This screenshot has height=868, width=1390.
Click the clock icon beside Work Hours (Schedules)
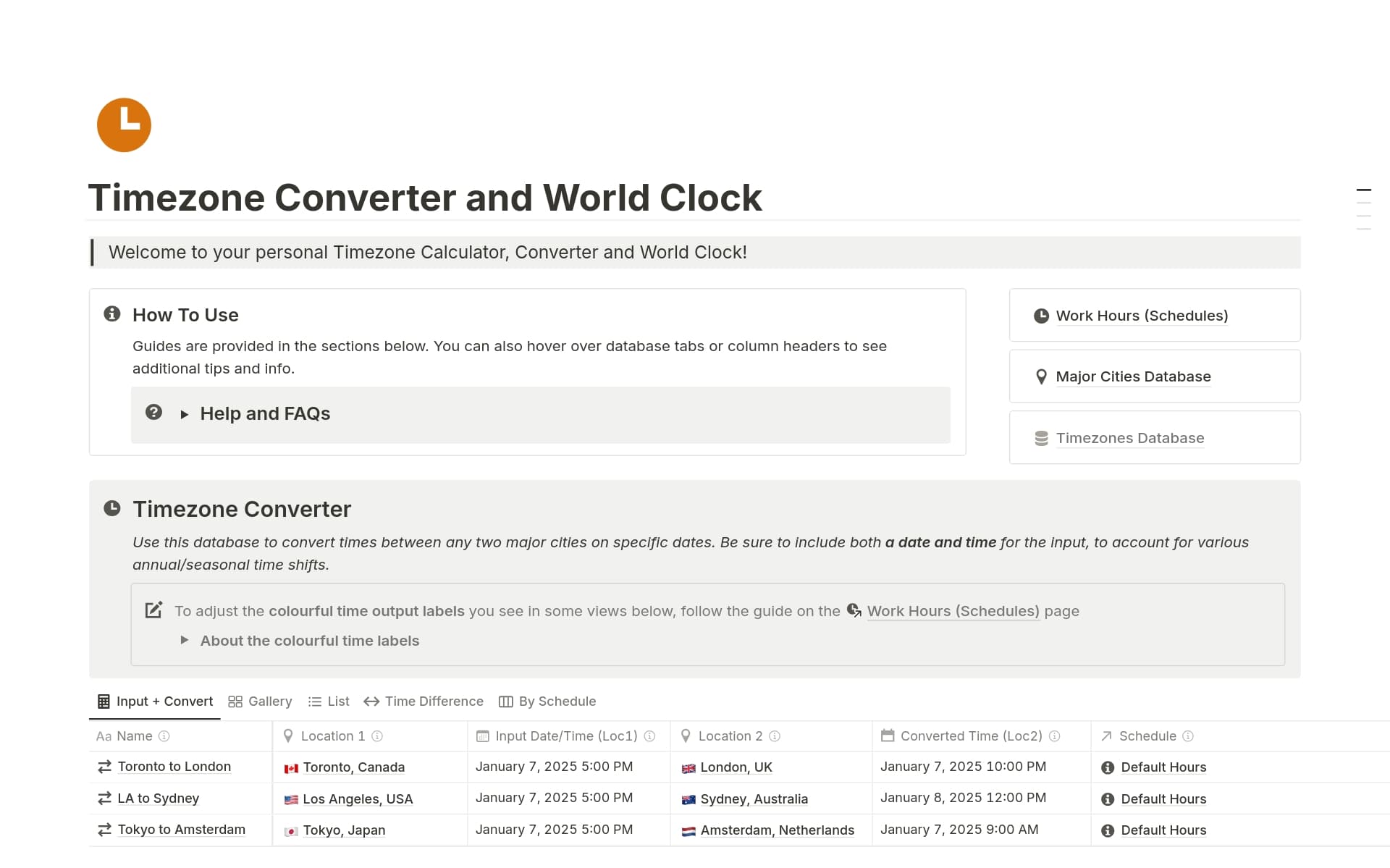click(1040, 315)
